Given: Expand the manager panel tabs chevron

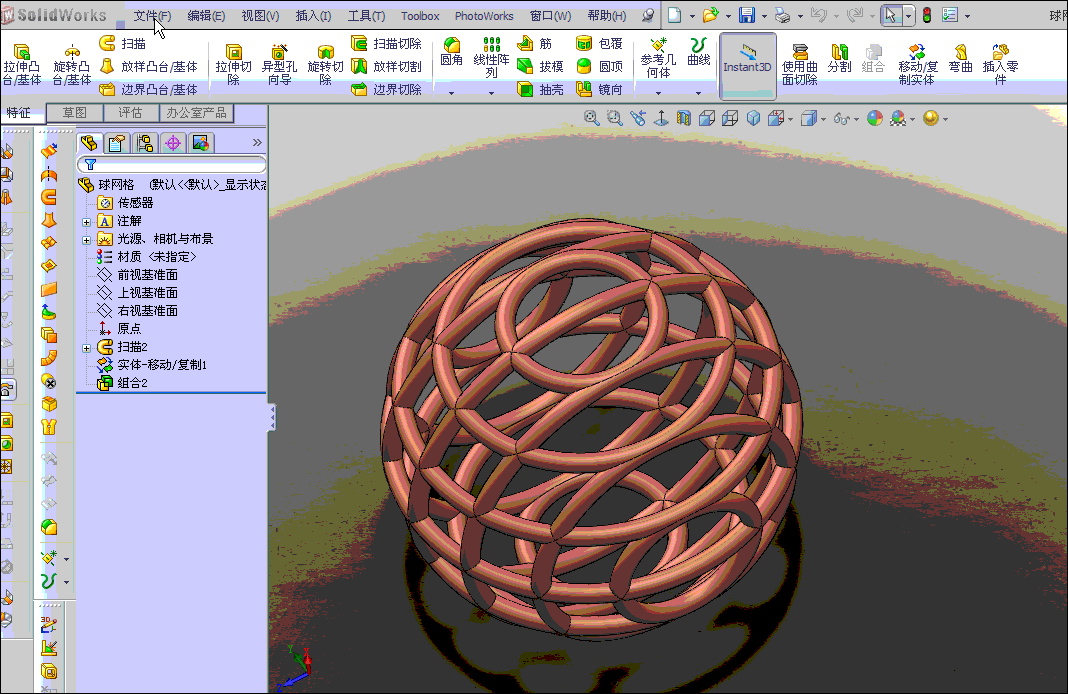Looking at the screenshot, I should coord(257,142).
